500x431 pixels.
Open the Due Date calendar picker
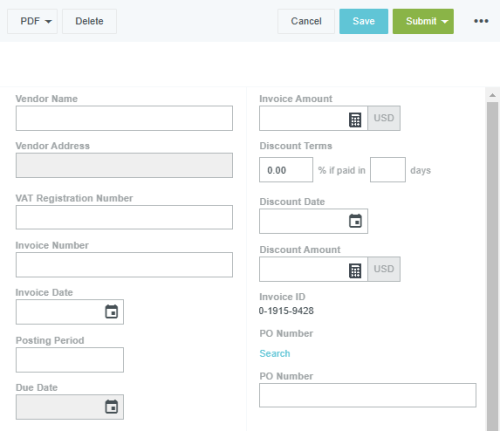coord(111,407)
